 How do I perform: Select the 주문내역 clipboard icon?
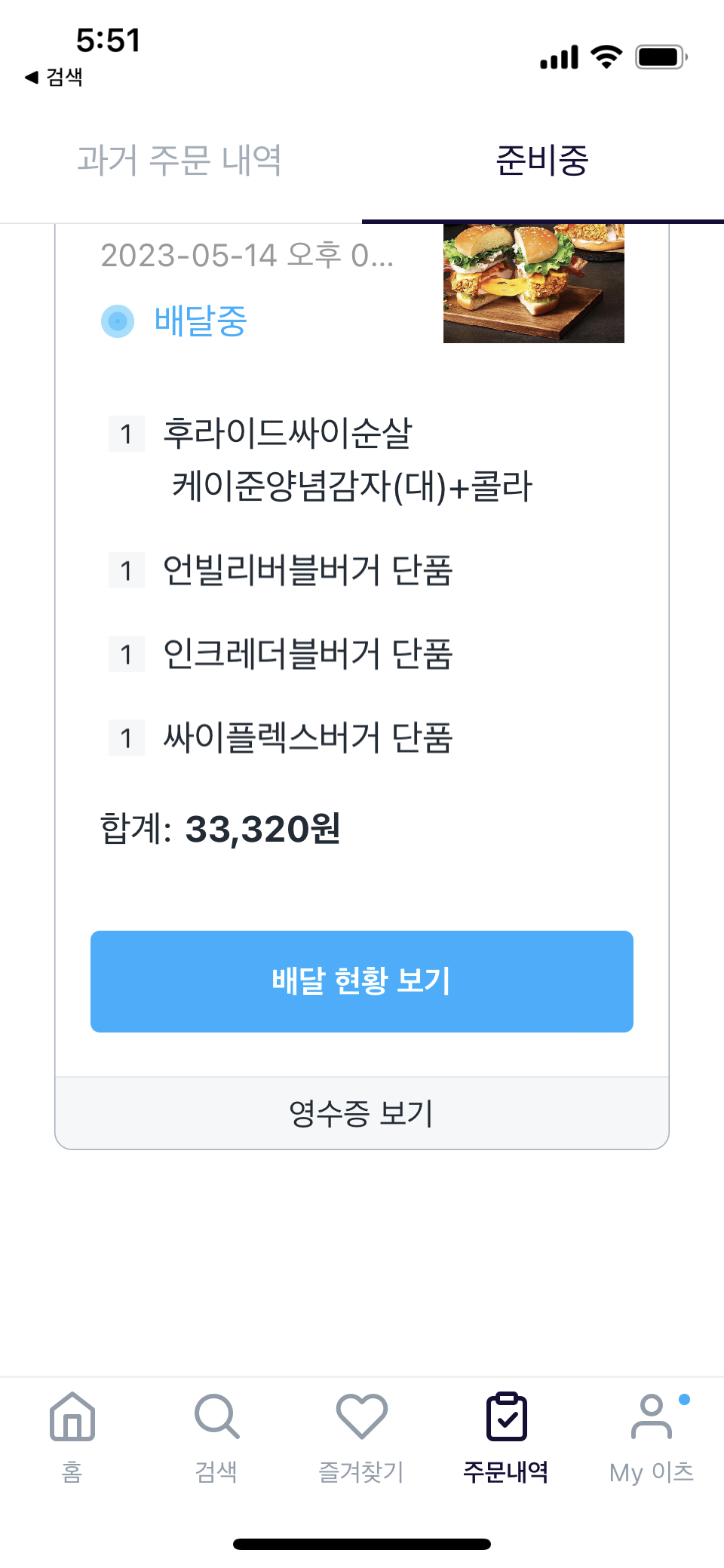(506, 1416)
